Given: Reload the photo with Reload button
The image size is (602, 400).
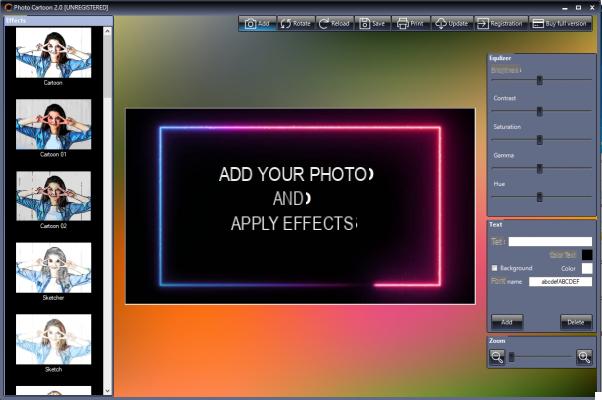Looking at the screenshot, I should pos(334,24).
